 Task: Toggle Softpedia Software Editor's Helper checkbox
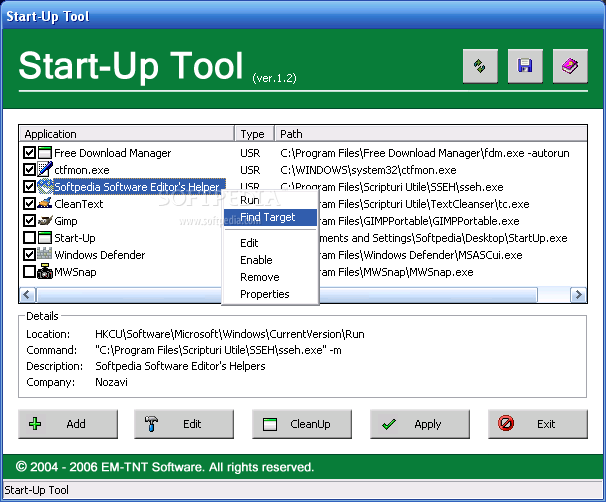tap(29, 187)
